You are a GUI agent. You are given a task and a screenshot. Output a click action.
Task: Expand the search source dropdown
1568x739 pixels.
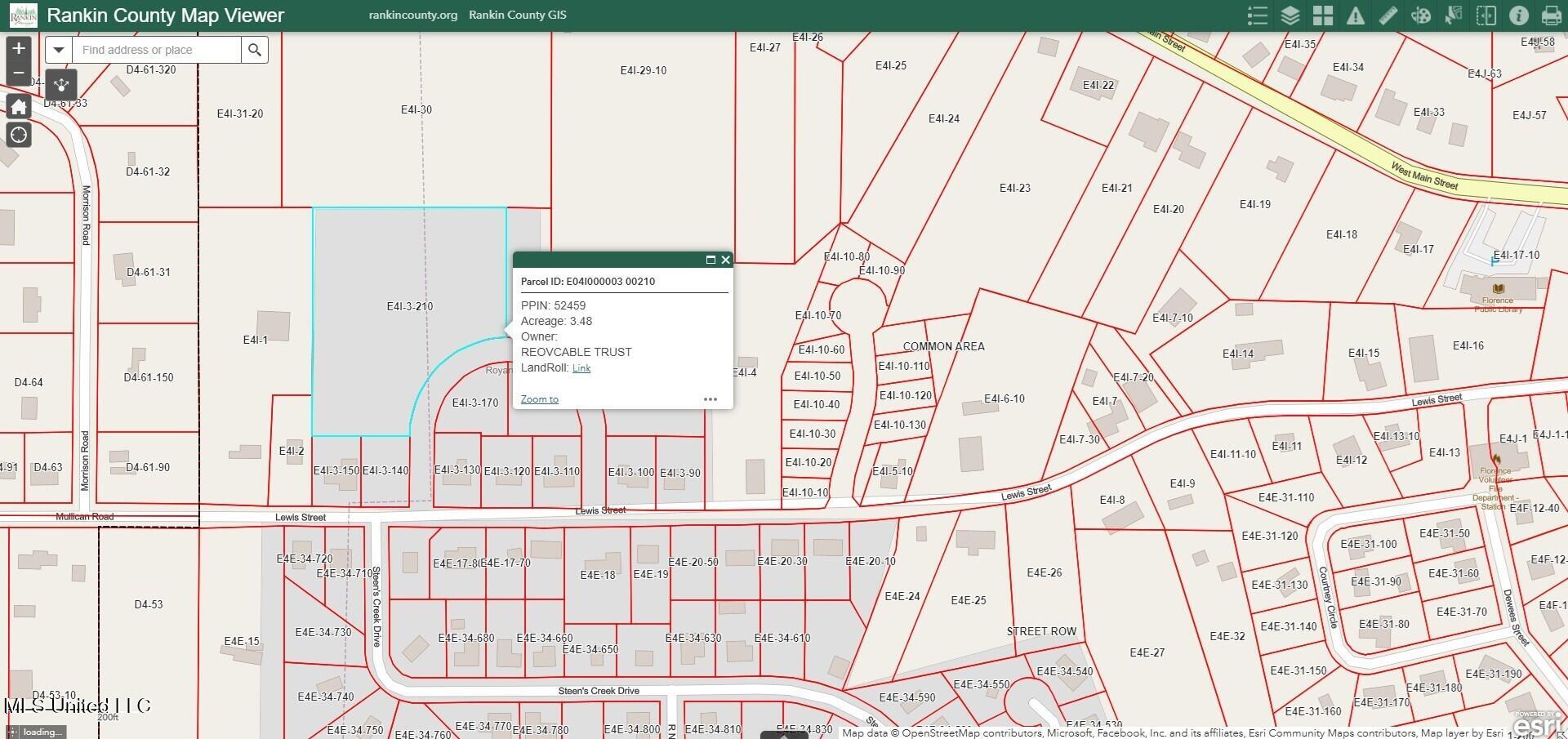(59, 50)
